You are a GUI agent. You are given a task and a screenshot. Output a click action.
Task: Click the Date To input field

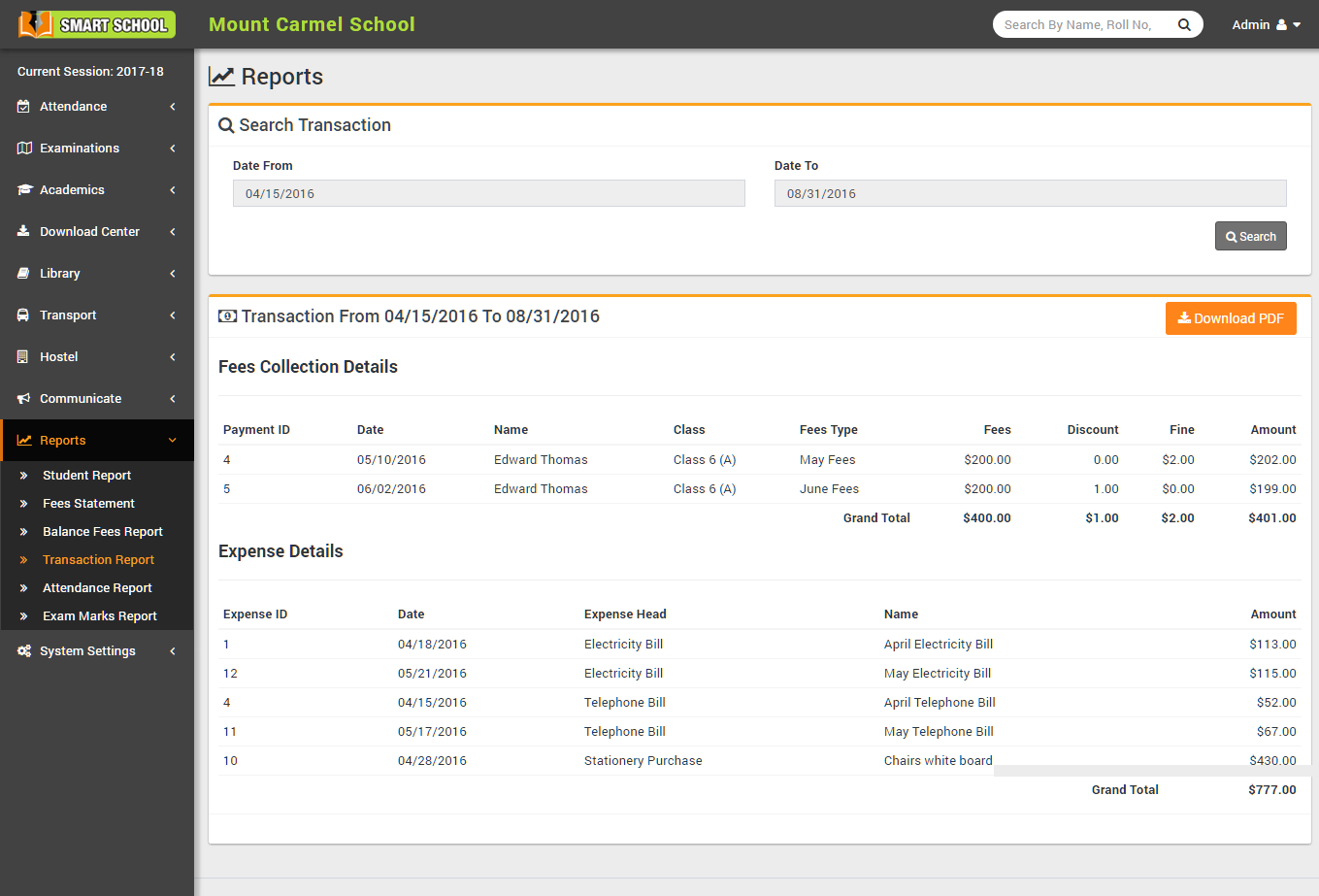[1030, 193]
